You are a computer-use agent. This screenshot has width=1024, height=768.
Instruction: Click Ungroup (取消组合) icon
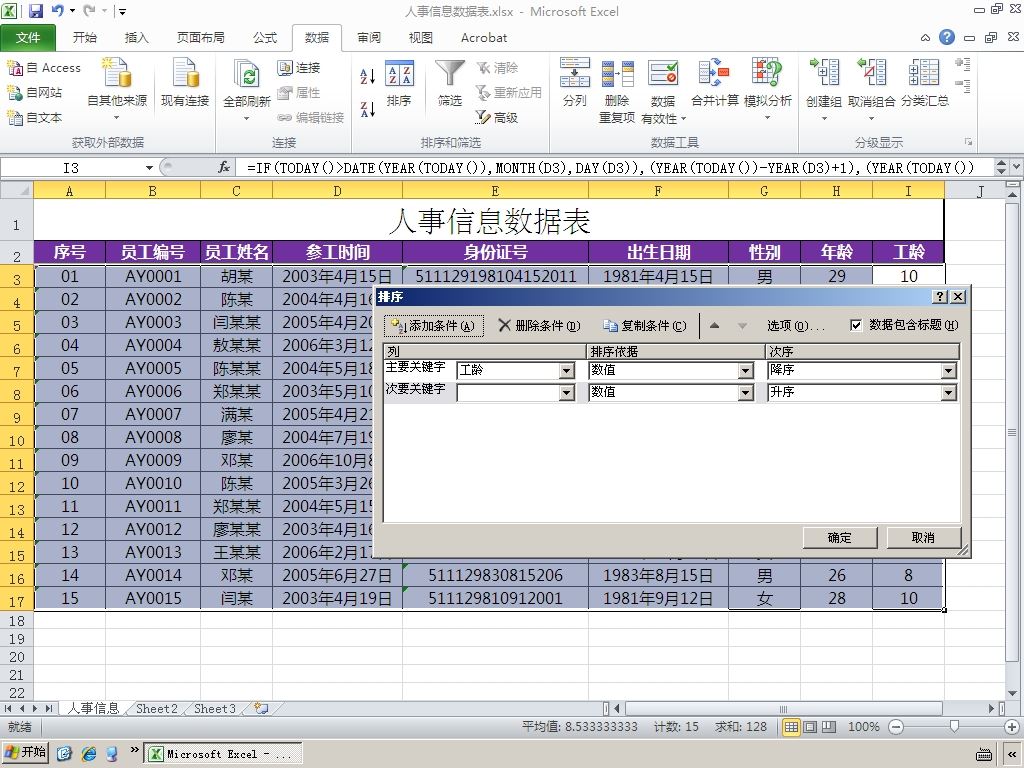(x=872, y=73)
